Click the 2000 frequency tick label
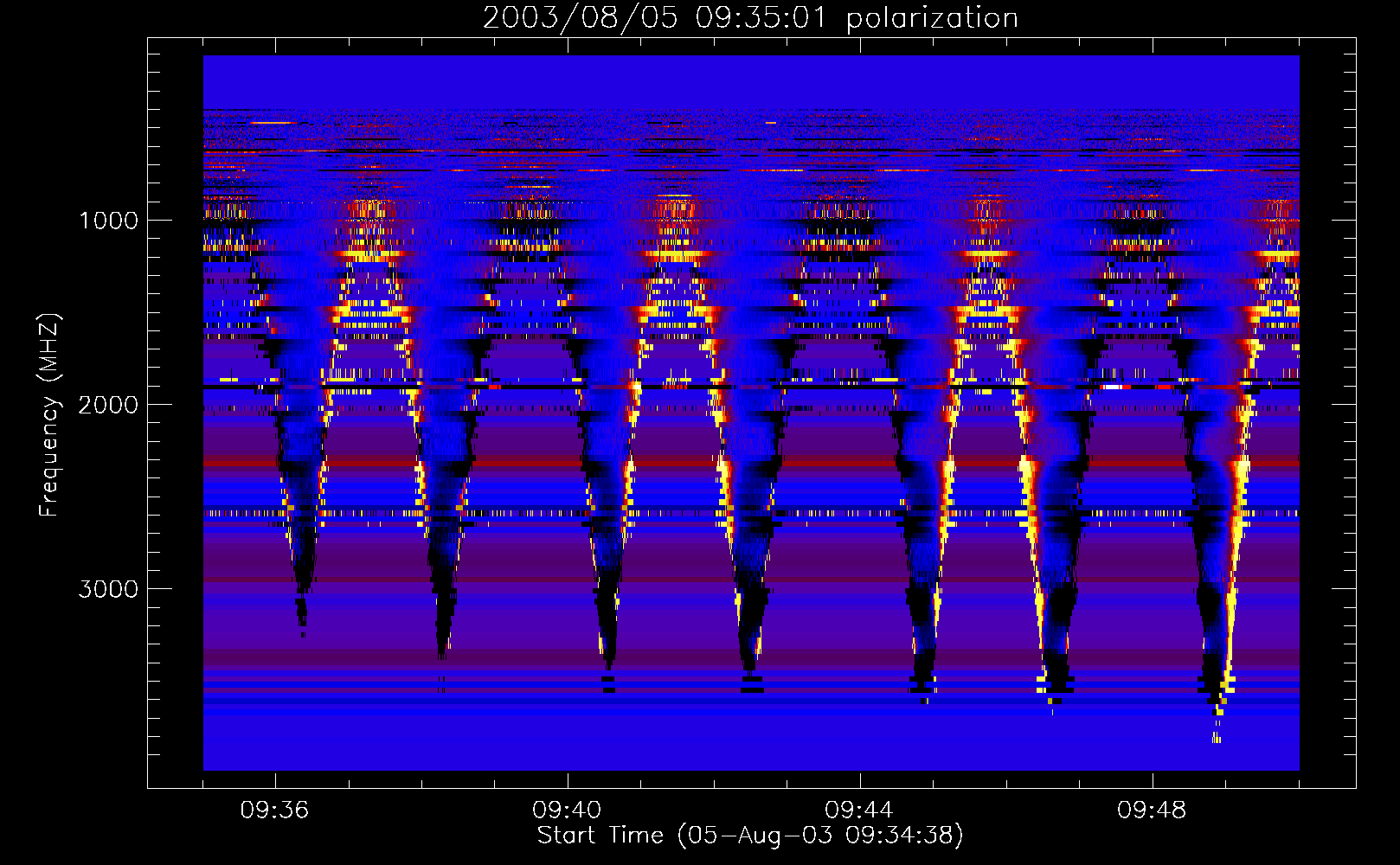1400x865 pixels. coord(108,405)
